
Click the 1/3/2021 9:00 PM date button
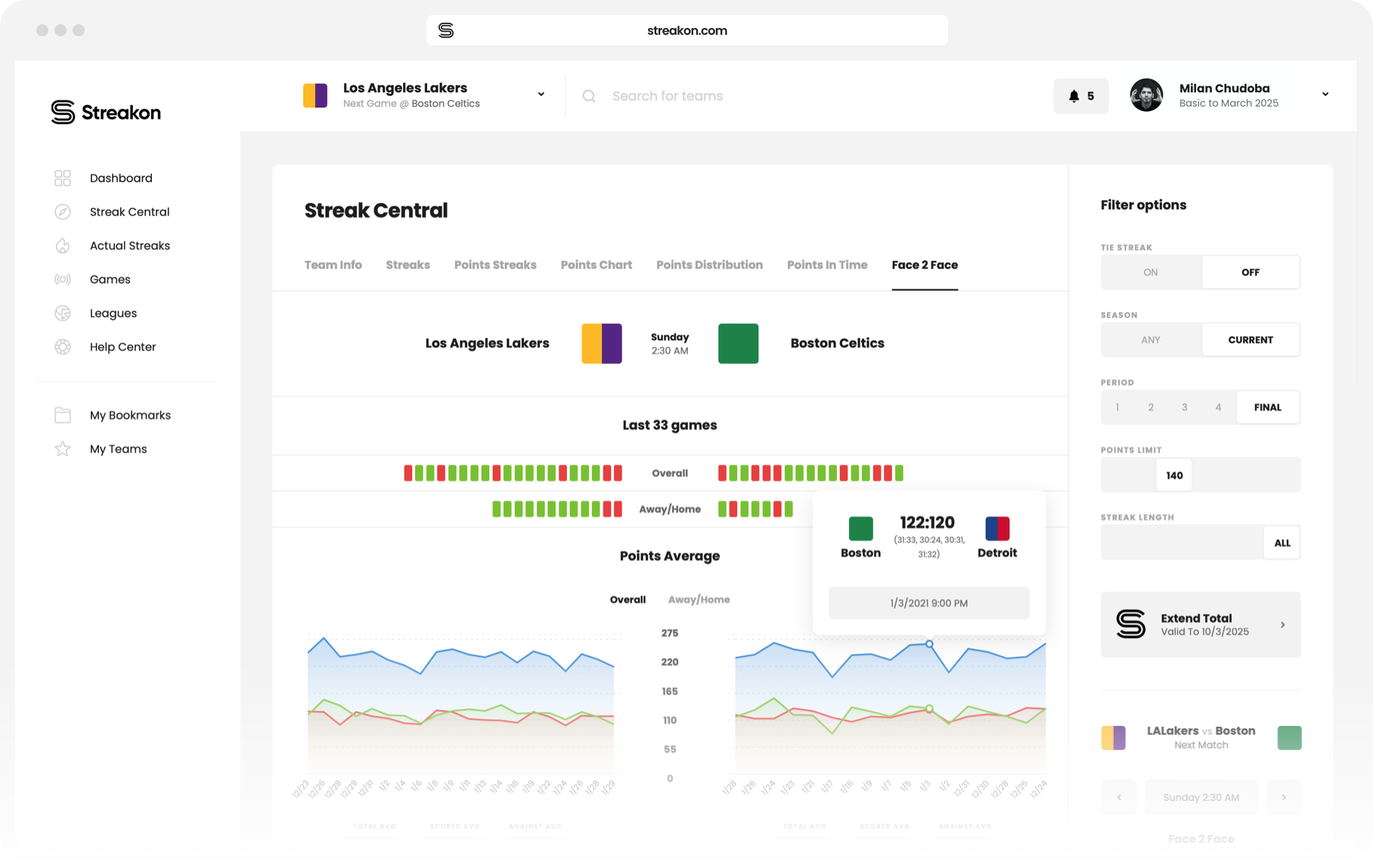[929, 603]
